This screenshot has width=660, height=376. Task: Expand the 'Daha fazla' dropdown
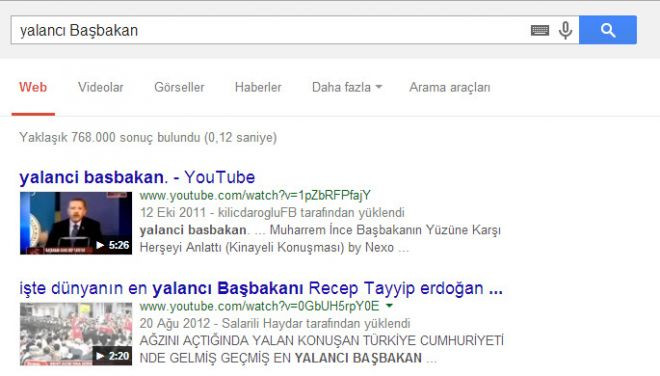(347, 87)
